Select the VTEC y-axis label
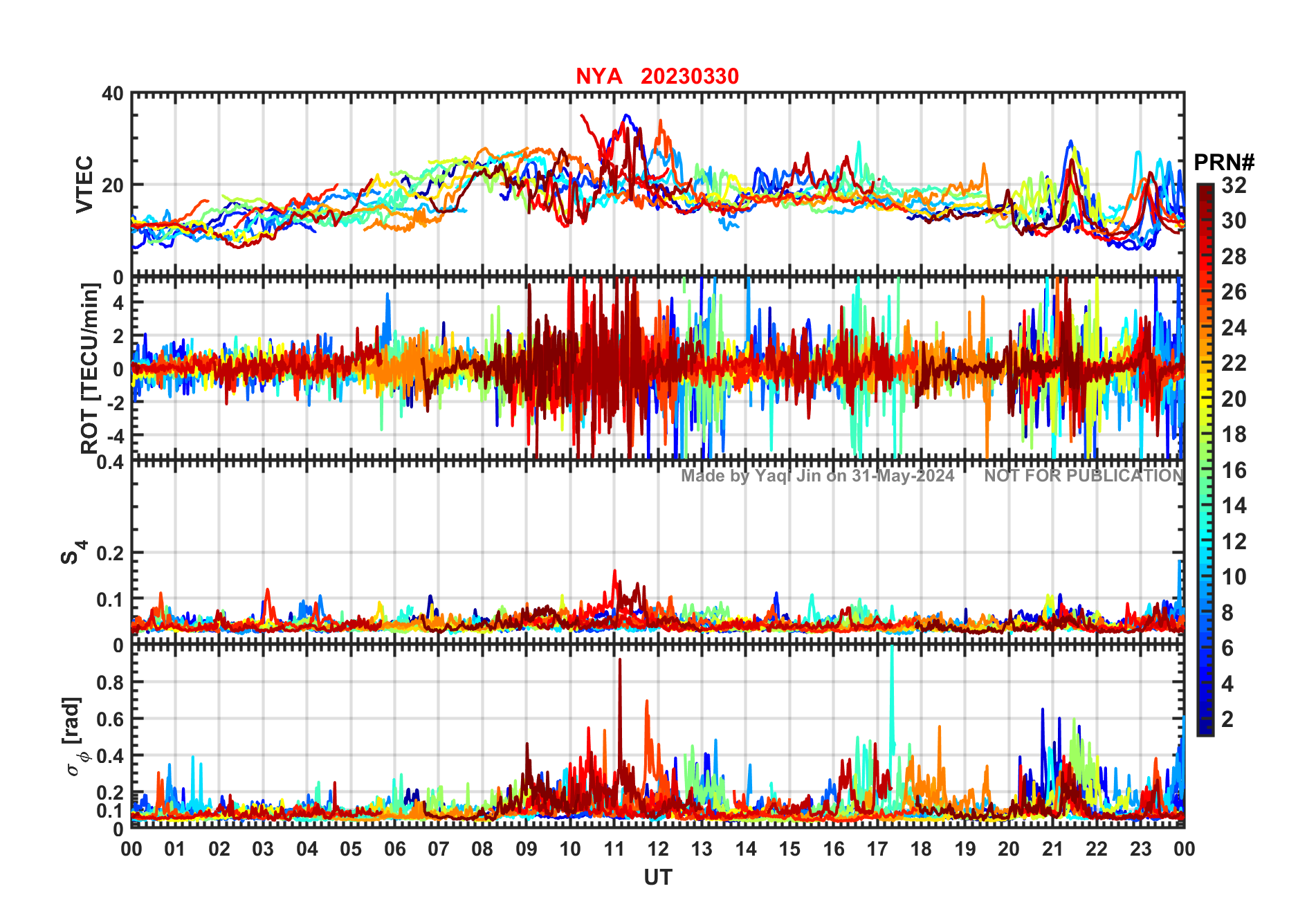Screen dimensions: 1316x920 click(84, 185)
